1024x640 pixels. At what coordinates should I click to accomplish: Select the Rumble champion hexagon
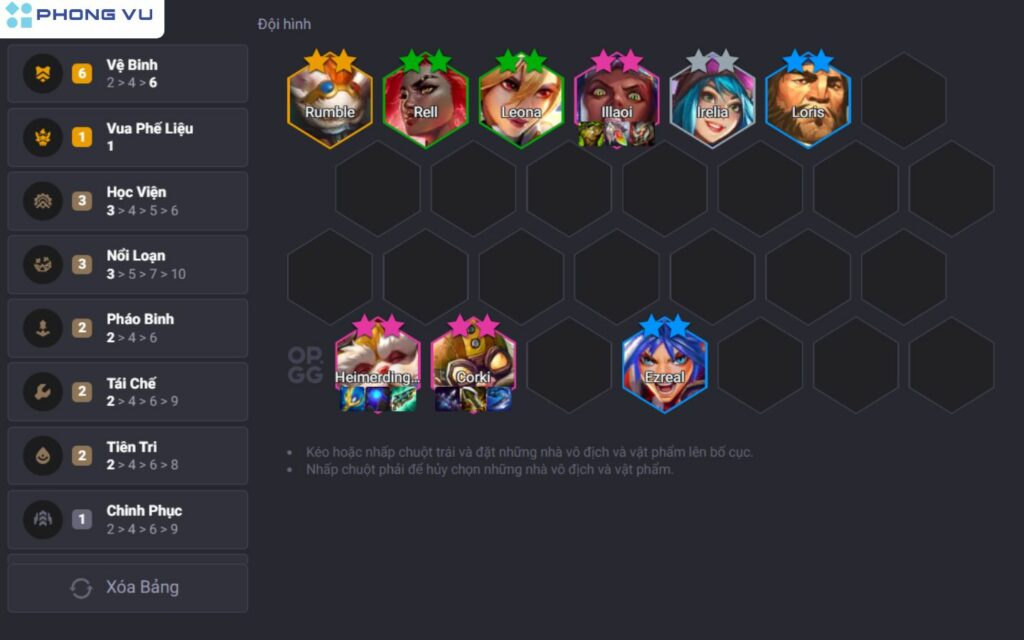coord(330,100)
